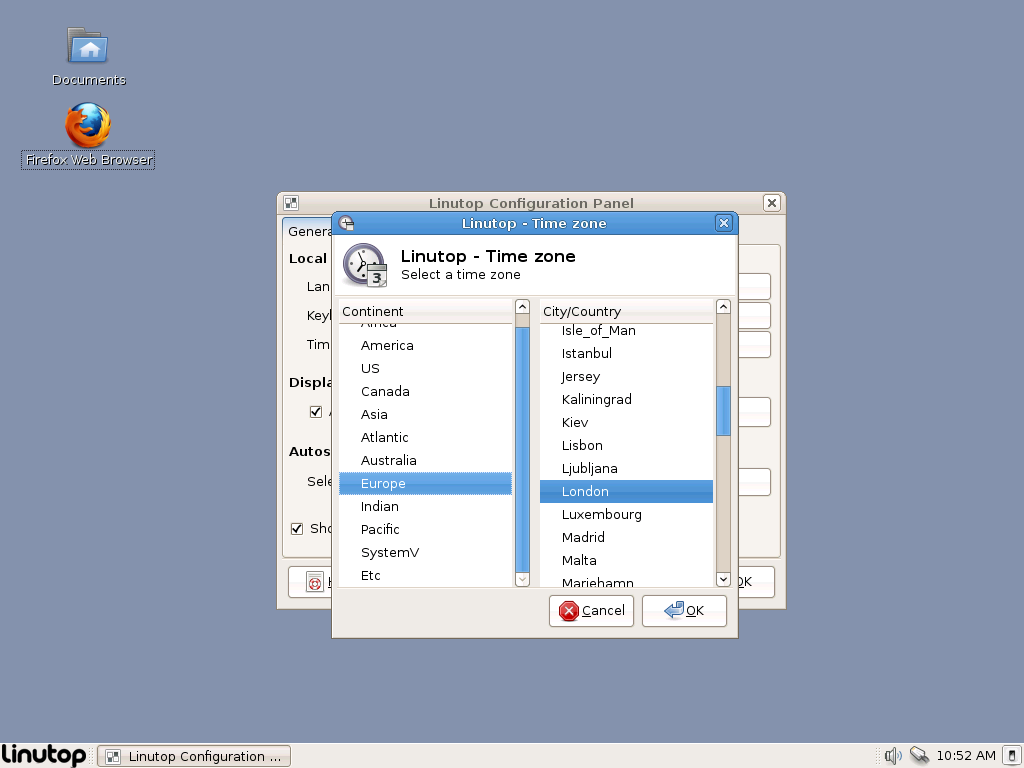Select Pacific in the Continent list
This screenshot has width=1024, height=768.
(425, 529)
